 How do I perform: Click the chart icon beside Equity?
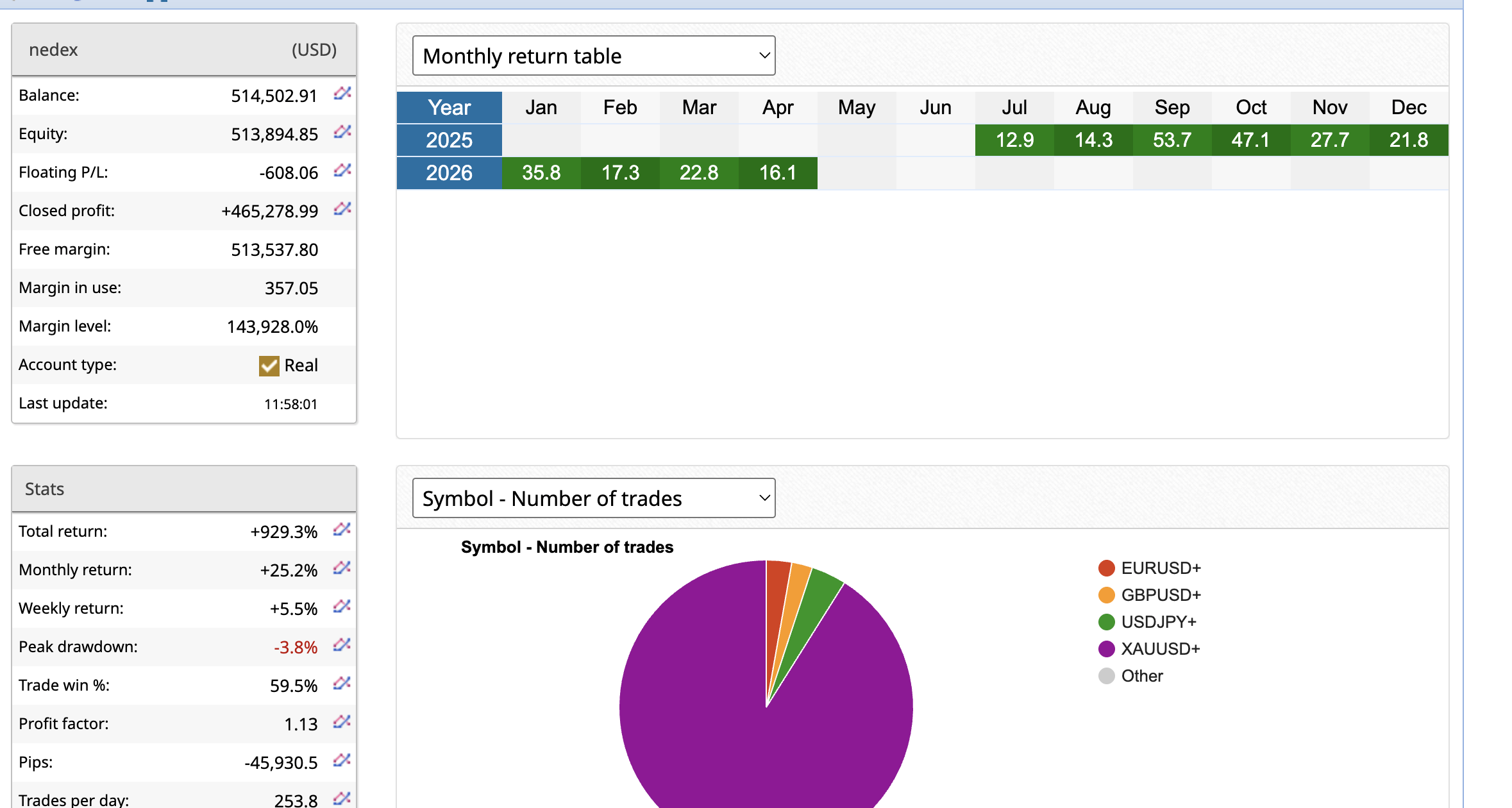click(x=342, y=132)
